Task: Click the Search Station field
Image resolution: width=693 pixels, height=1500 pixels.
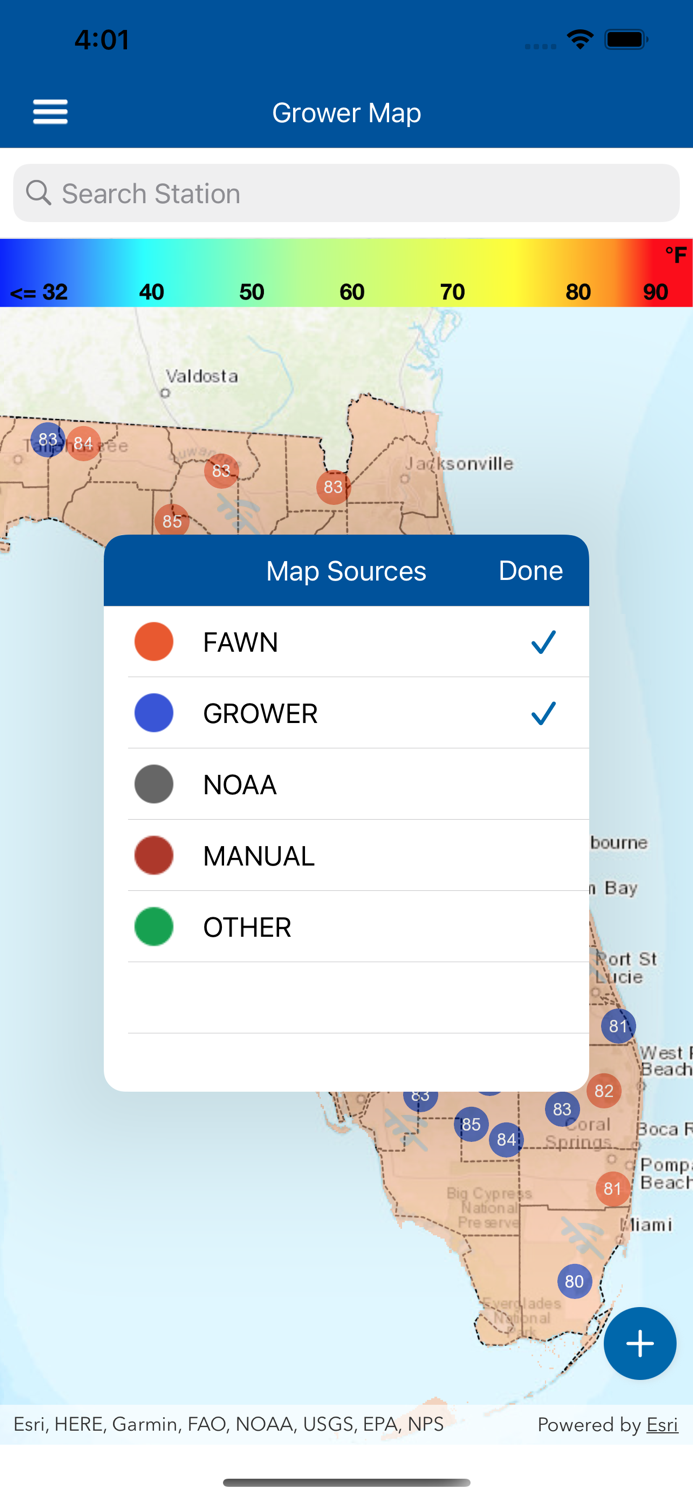Action: pyautogui.click(x=346, y=193)
